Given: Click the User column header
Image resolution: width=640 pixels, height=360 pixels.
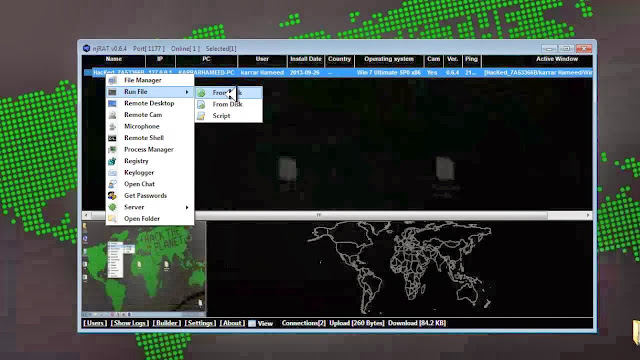Looking at the screenshot, I should pyautogui.click(x=262, y=60).
